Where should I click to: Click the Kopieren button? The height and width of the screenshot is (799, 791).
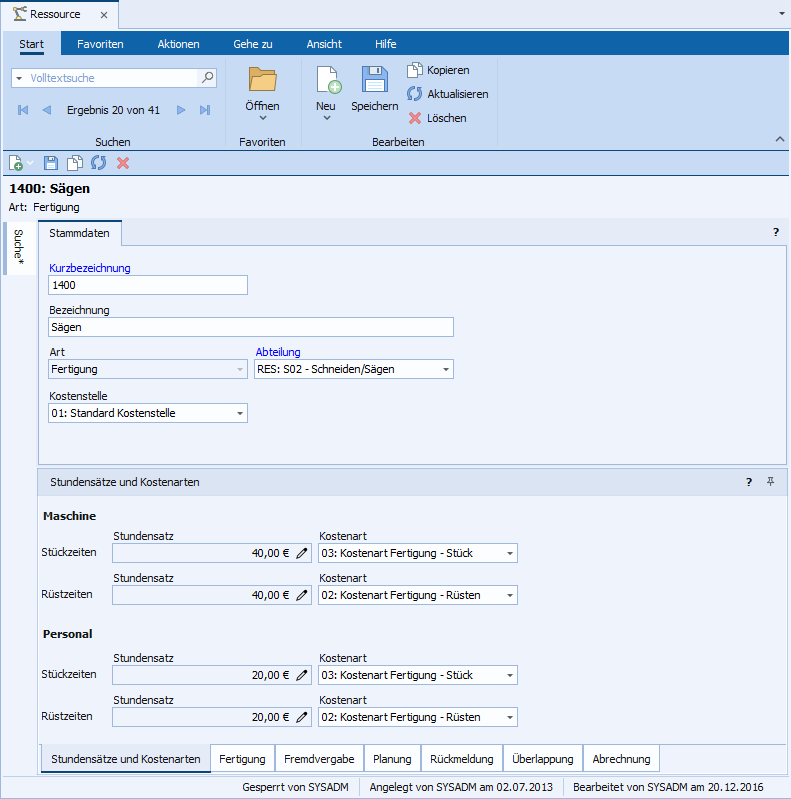pos(437,70)
